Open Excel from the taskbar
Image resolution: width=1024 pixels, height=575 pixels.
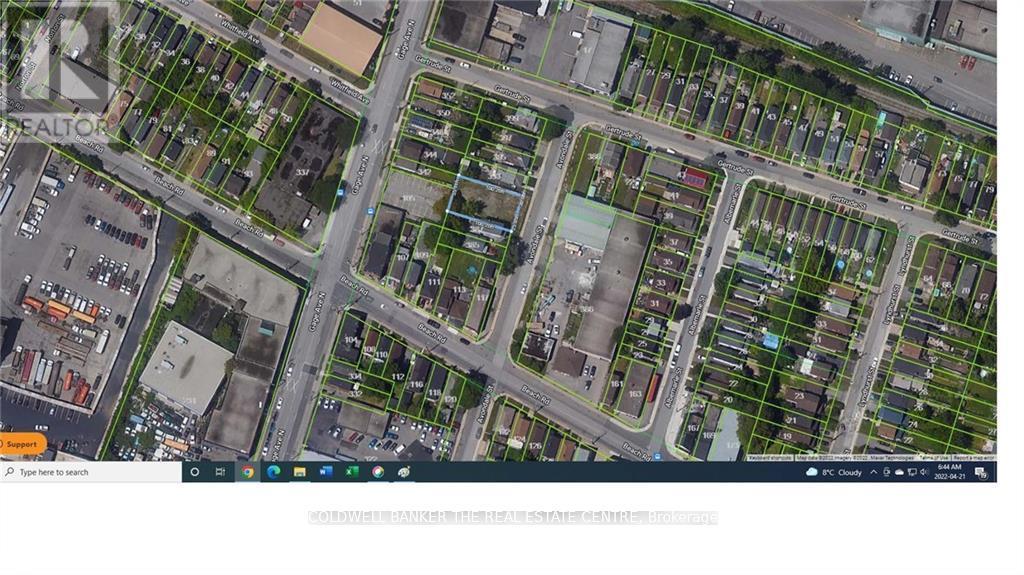352,472
